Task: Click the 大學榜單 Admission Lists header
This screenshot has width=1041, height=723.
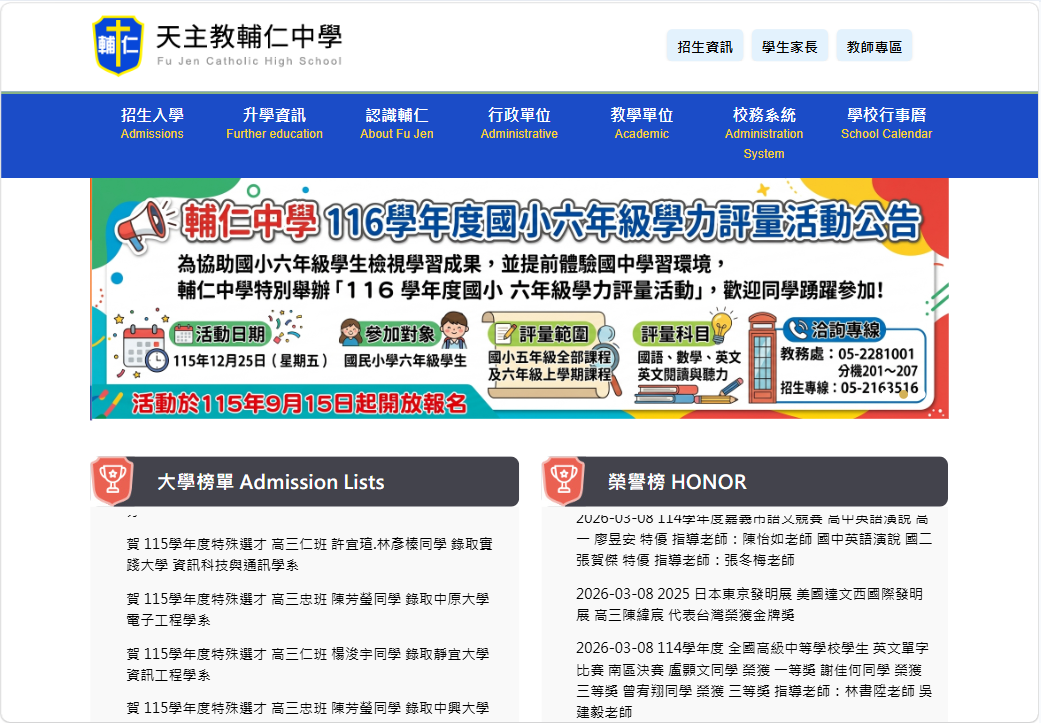Action: [x=305, y=482]
